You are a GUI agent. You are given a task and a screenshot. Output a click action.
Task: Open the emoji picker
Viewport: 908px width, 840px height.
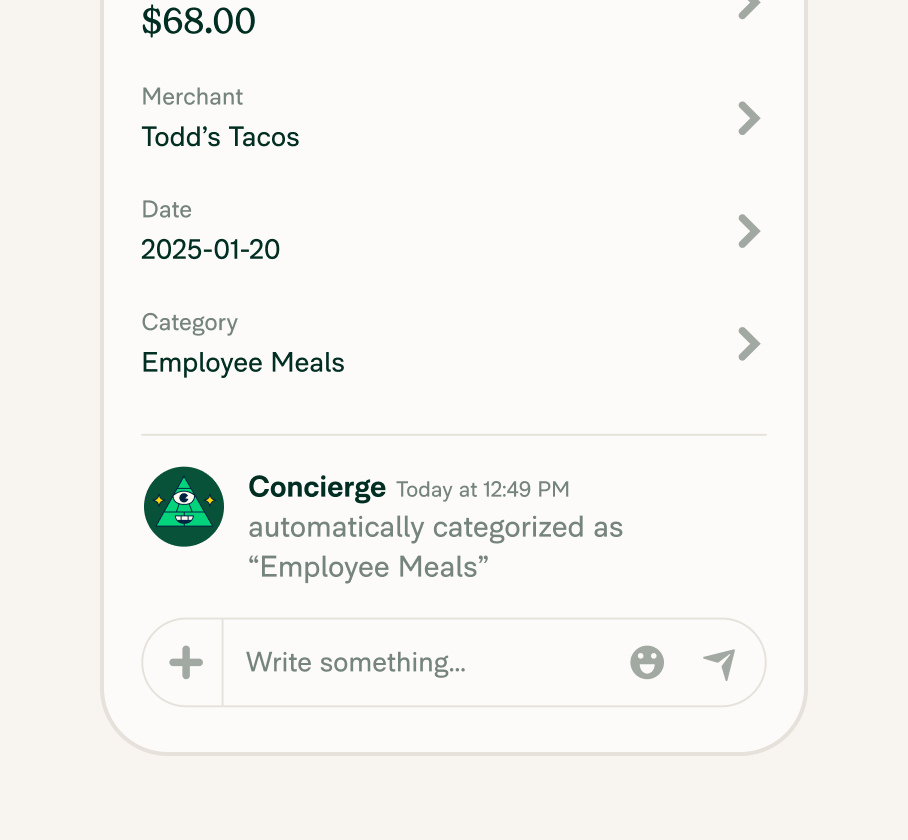pos(647,662)
